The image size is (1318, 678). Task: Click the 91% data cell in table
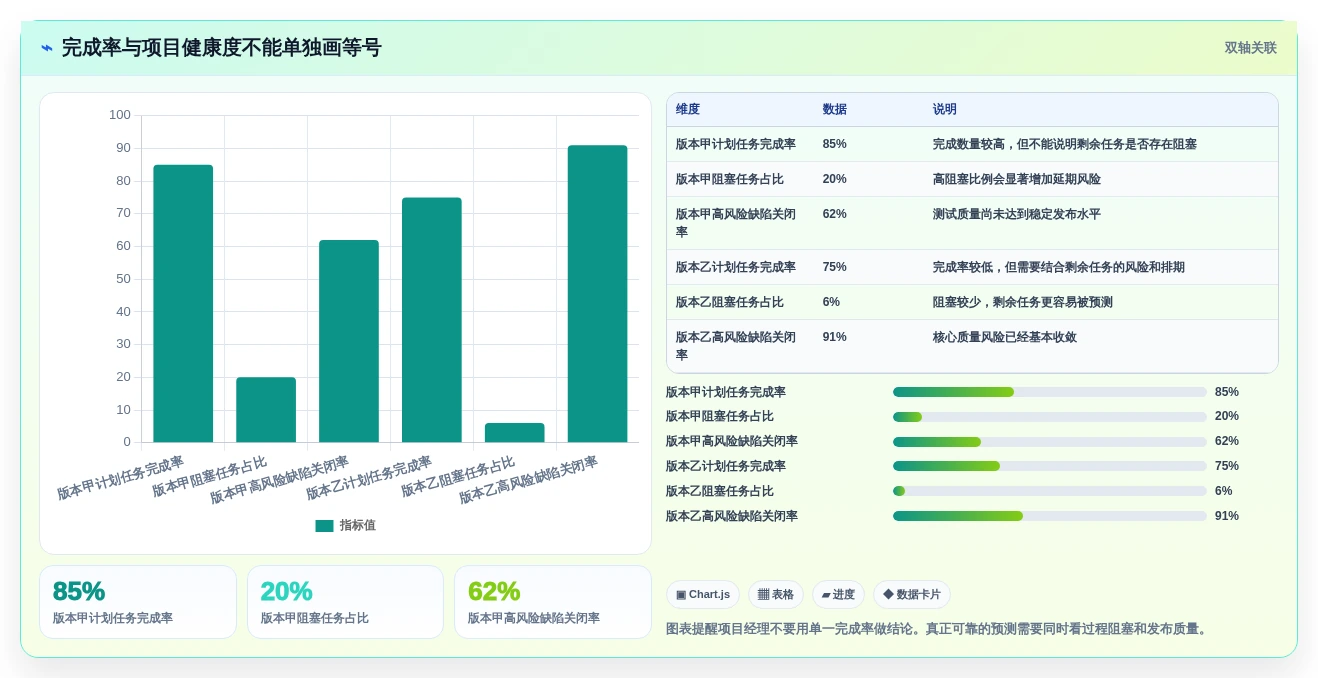[835, 337]
